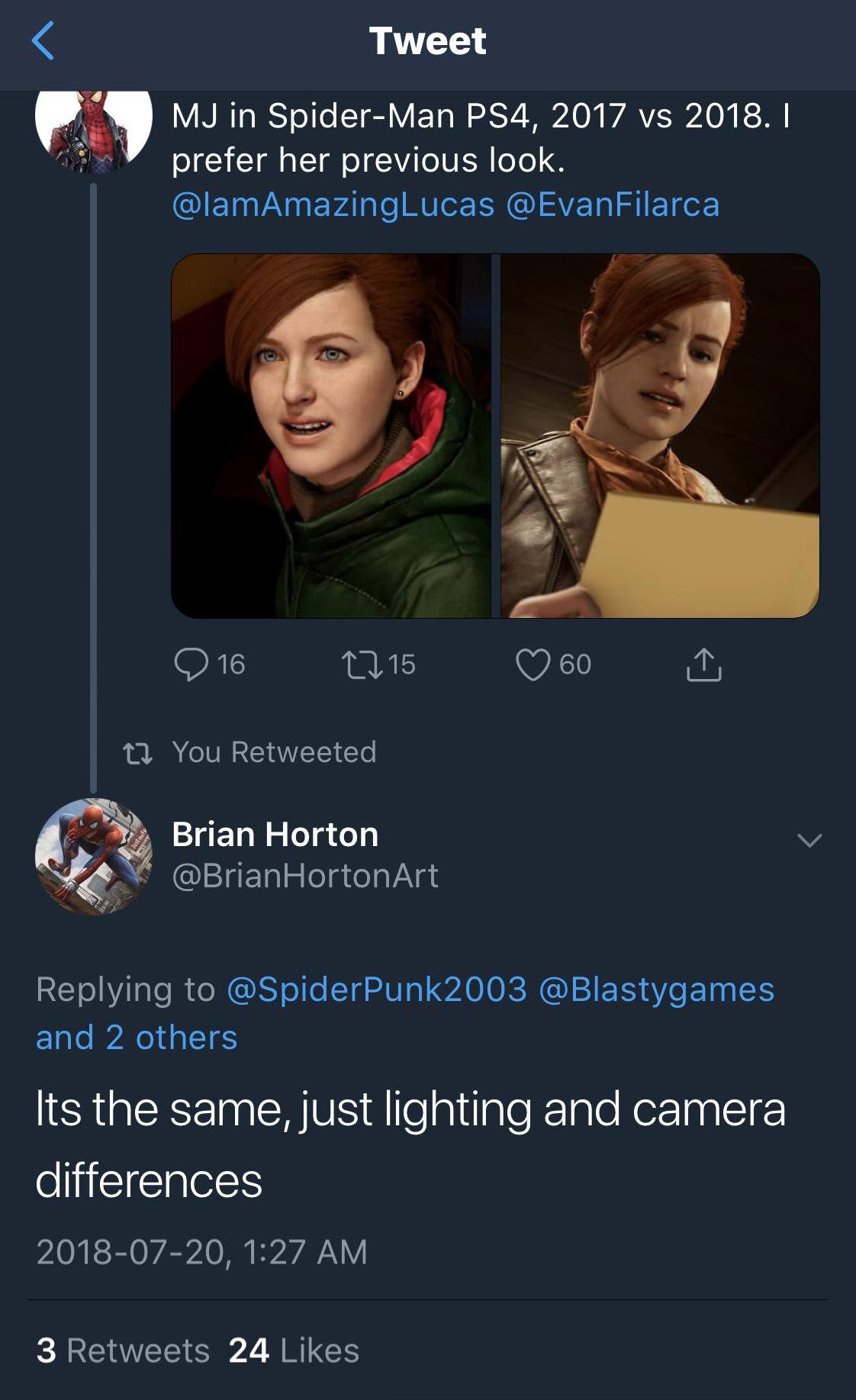View the 2018 MJ image on right
The height and width of the screenshot is (1400, 856).
[x=660, y=436]
